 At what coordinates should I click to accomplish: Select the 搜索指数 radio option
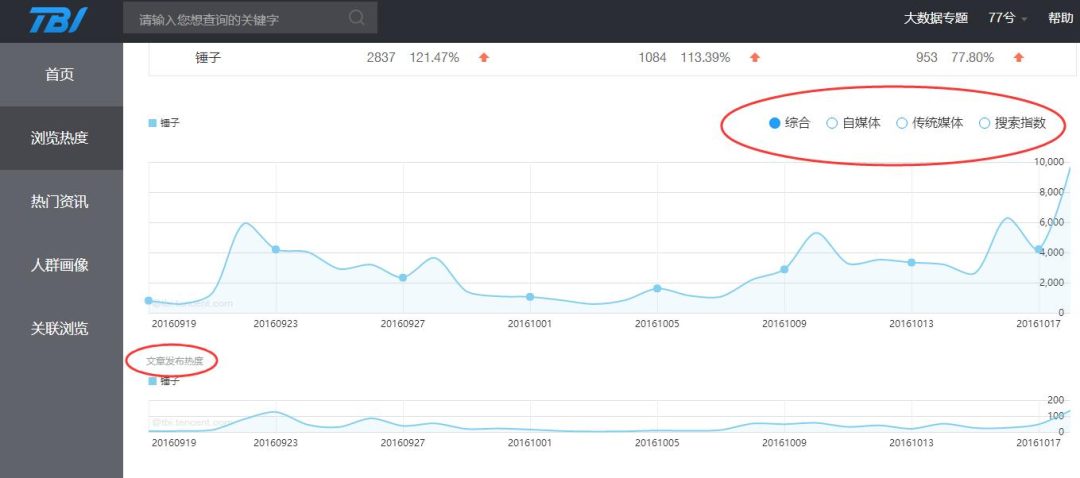[984, 123]
